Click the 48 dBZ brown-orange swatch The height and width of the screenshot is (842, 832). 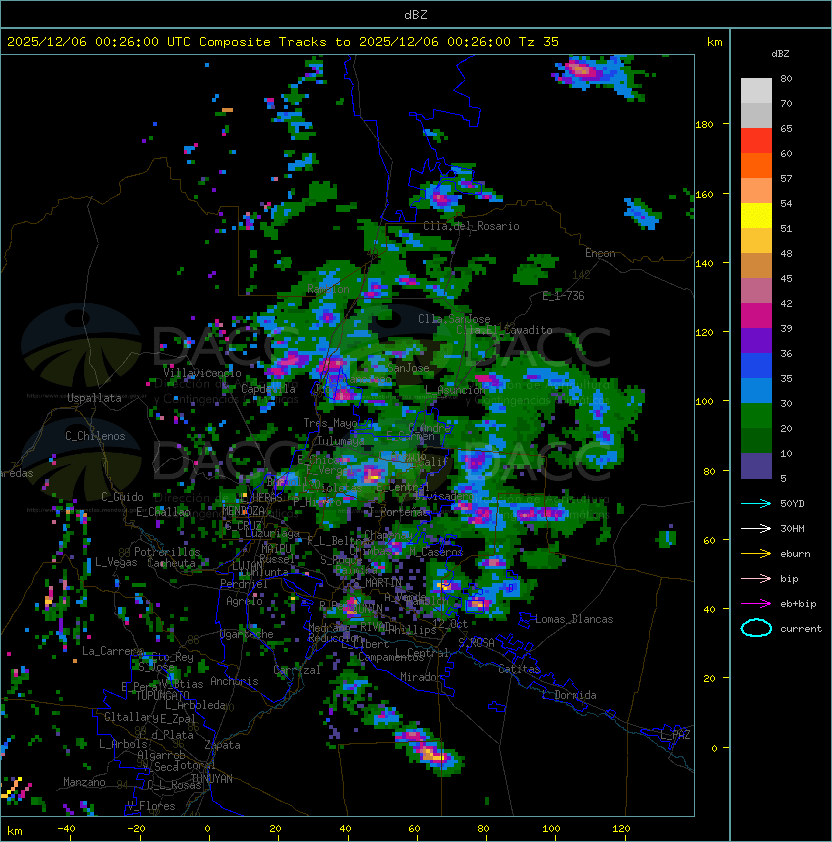point(756,266)
